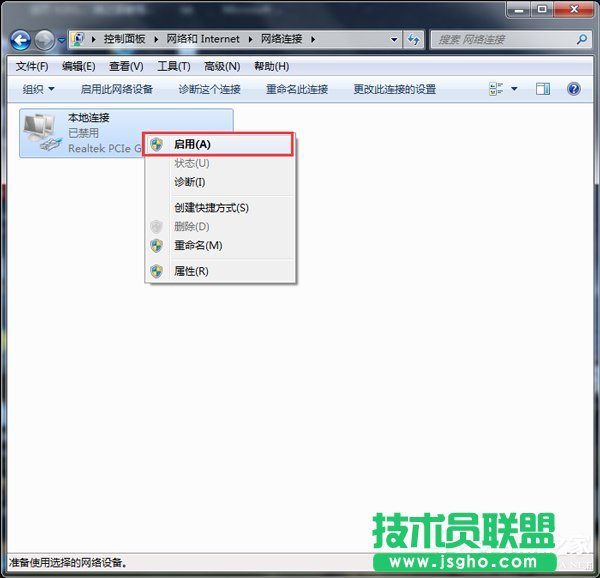This screenshot has width=600, height=578.
Task: Click 更改此连接的设置 in the toolbar
Action: pos(395,90)
